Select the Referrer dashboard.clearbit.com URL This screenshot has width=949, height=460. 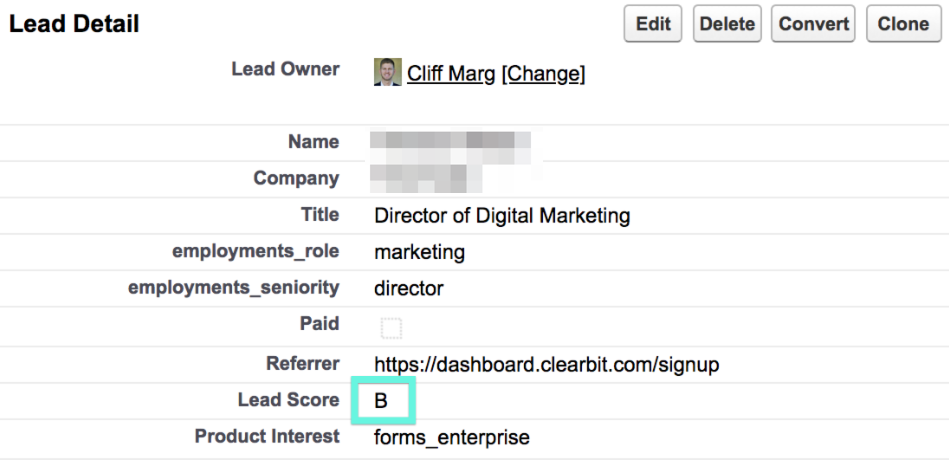[547, 365]
